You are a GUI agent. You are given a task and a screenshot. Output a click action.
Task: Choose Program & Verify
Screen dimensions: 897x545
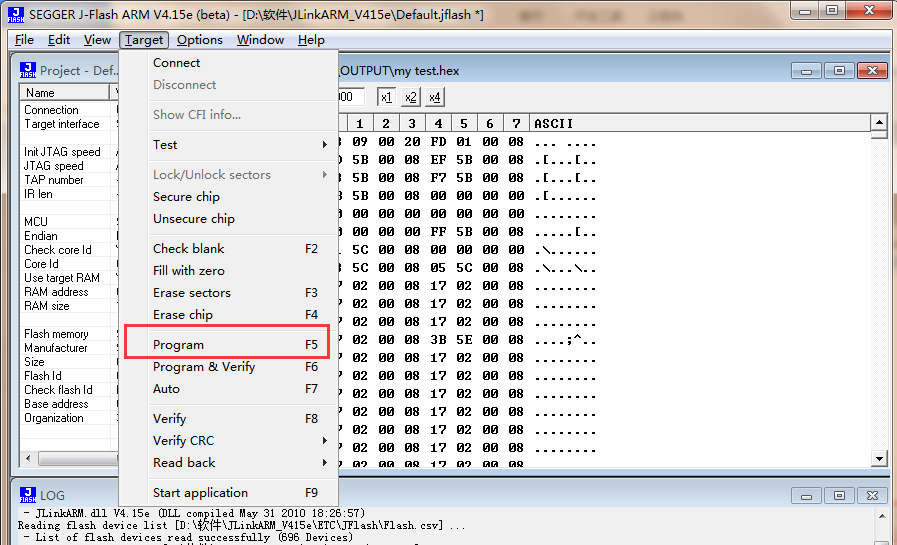tap(229, 367)
